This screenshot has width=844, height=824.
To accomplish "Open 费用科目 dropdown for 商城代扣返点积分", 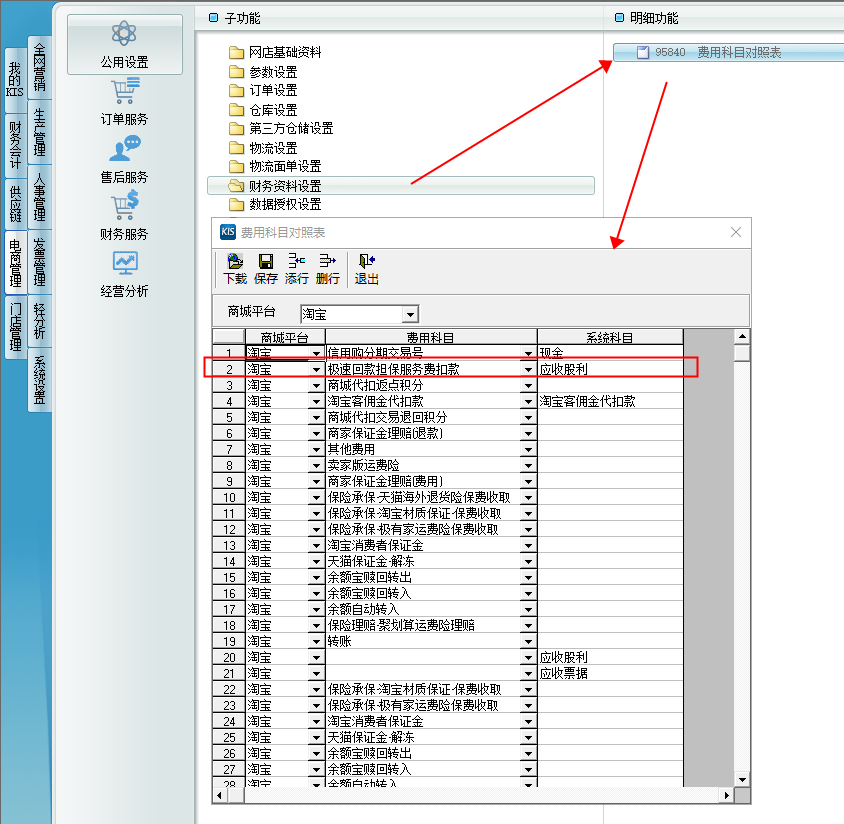I will [529, 385].
